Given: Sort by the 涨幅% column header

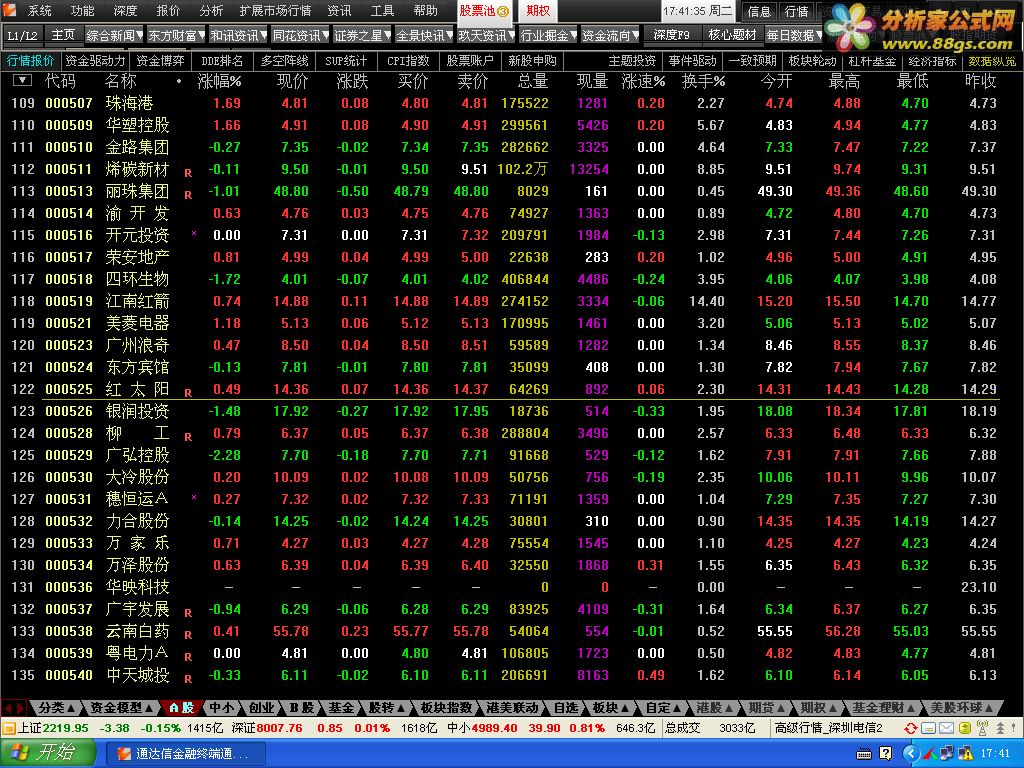Looking at the screenshot, I should pyautogui.click(x=219, y=81).
